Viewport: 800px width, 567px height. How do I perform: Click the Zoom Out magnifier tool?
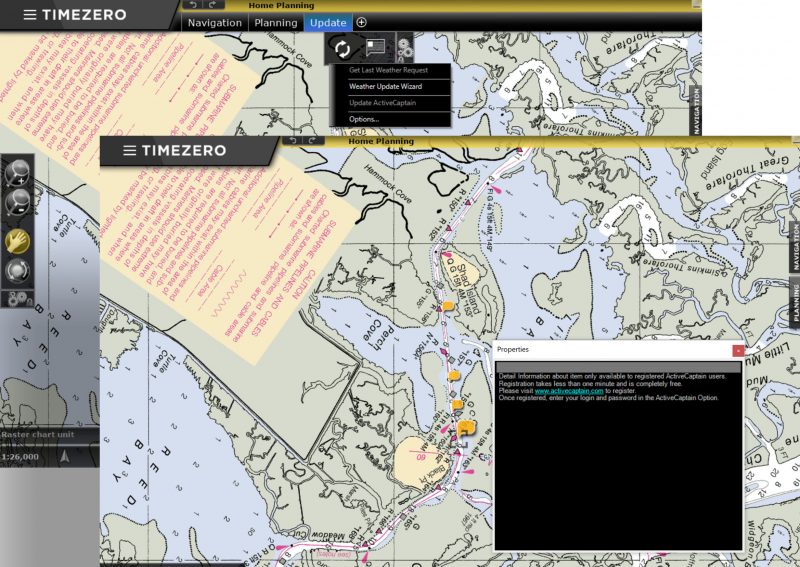tap(17, 203)
